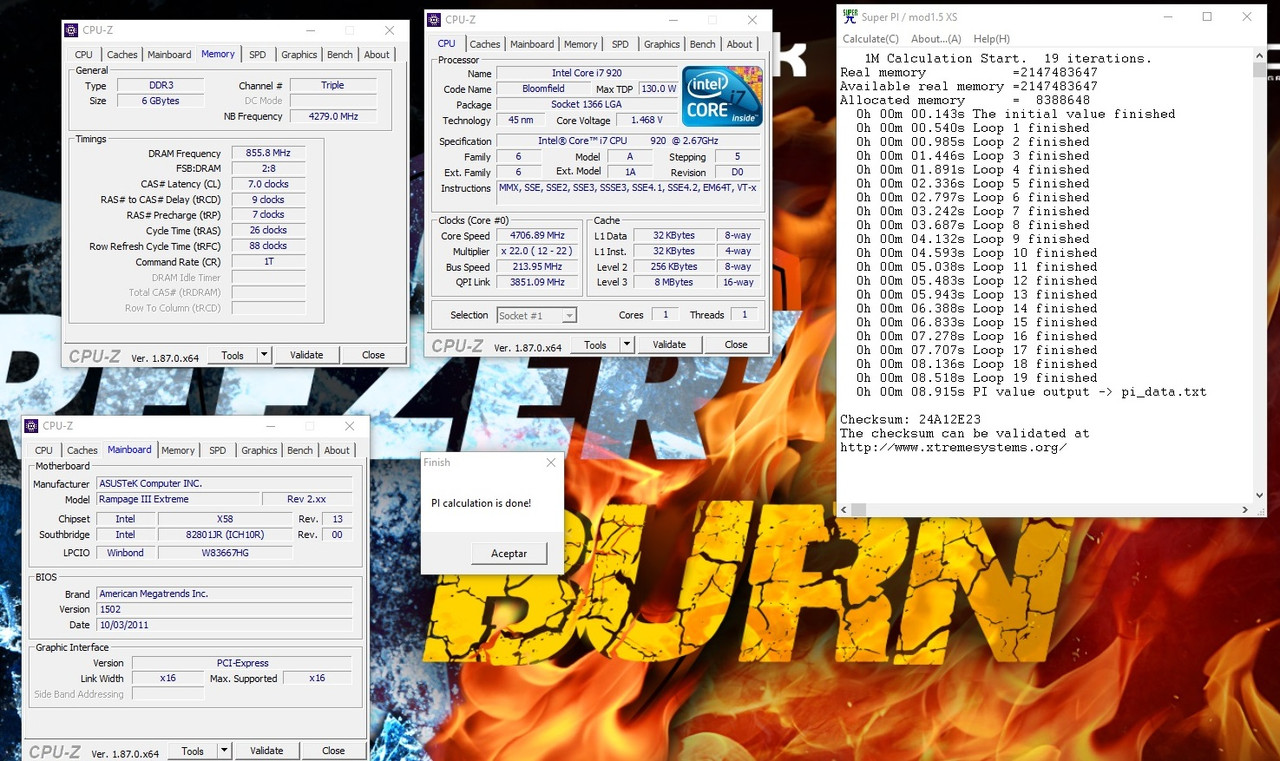Open Memory tab in CPU window
Image resolution: width=1280 pixels, height=761 pixels.
coord(580,44)
